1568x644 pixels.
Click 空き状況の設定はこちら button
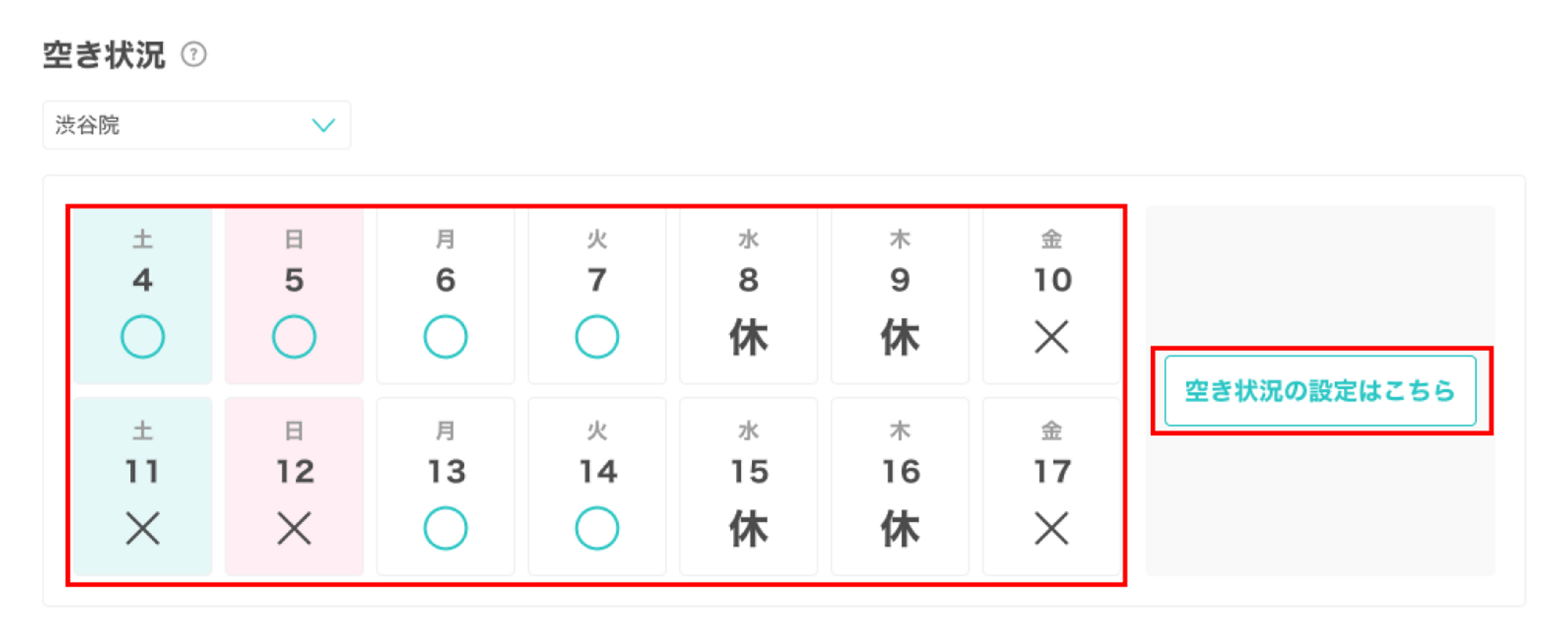click(x=1320, y=391)
